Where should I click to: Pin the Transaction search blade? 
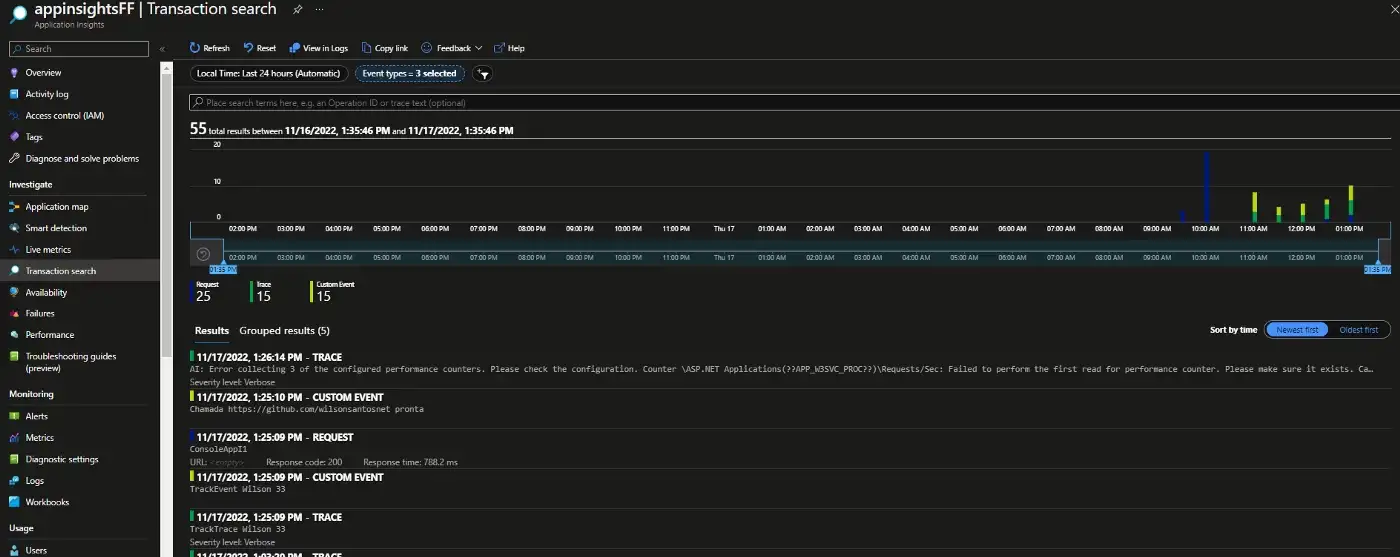click(x=298, y=9)
